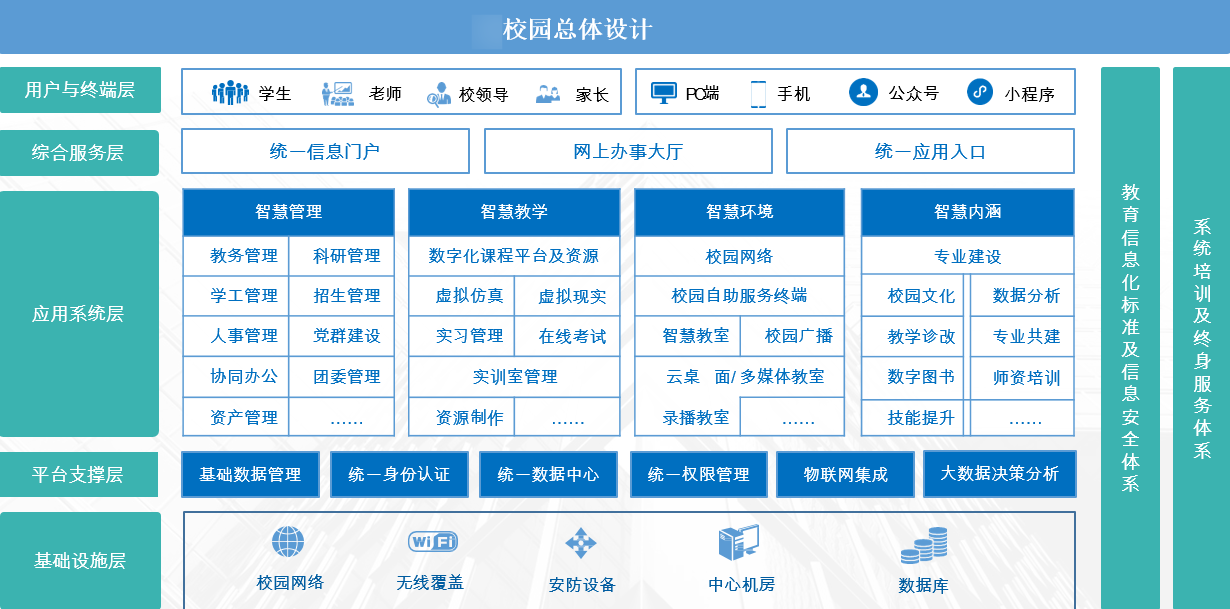Click the 教育信息化标准及信息安全体系 vertical bar
Viewport: 1230px width, 609px height.
[1130, 338]
